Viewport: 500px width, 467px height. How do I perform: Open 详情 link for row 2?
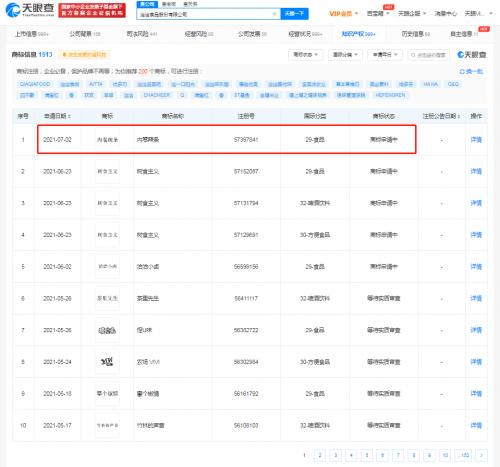[x=476, y=171]
